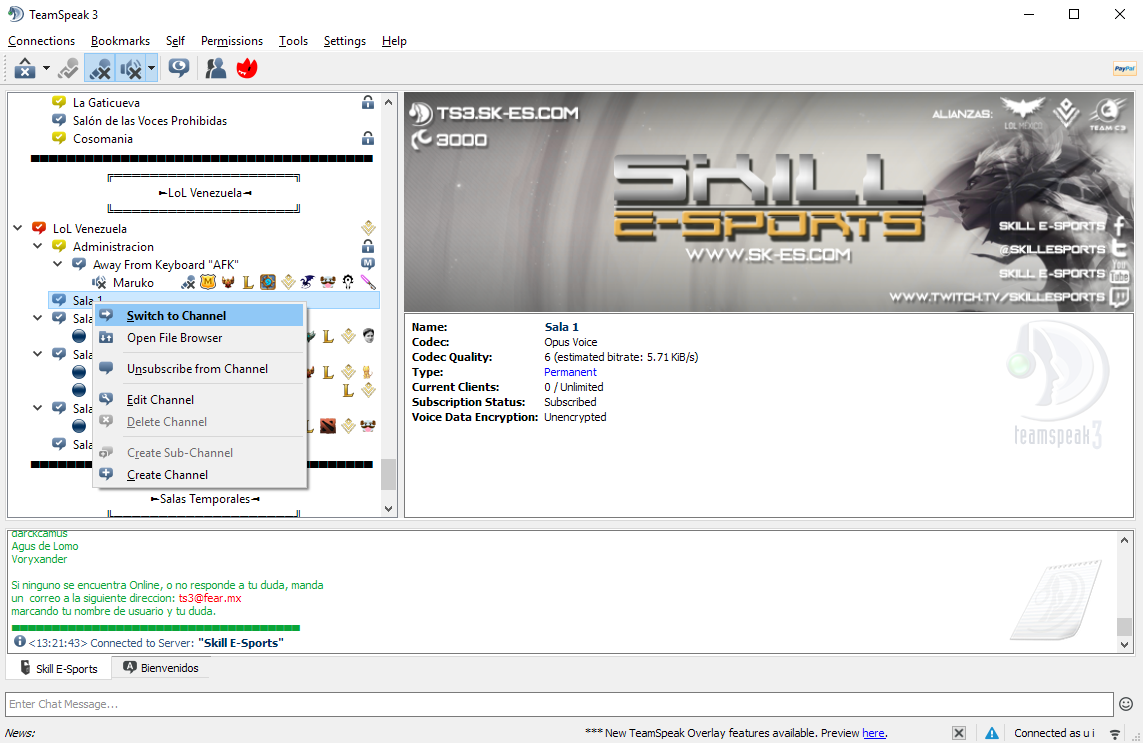Toggle the Mute Speakers toolbar button
Screen dimensions: 1143x743
(x=131, y=69)
